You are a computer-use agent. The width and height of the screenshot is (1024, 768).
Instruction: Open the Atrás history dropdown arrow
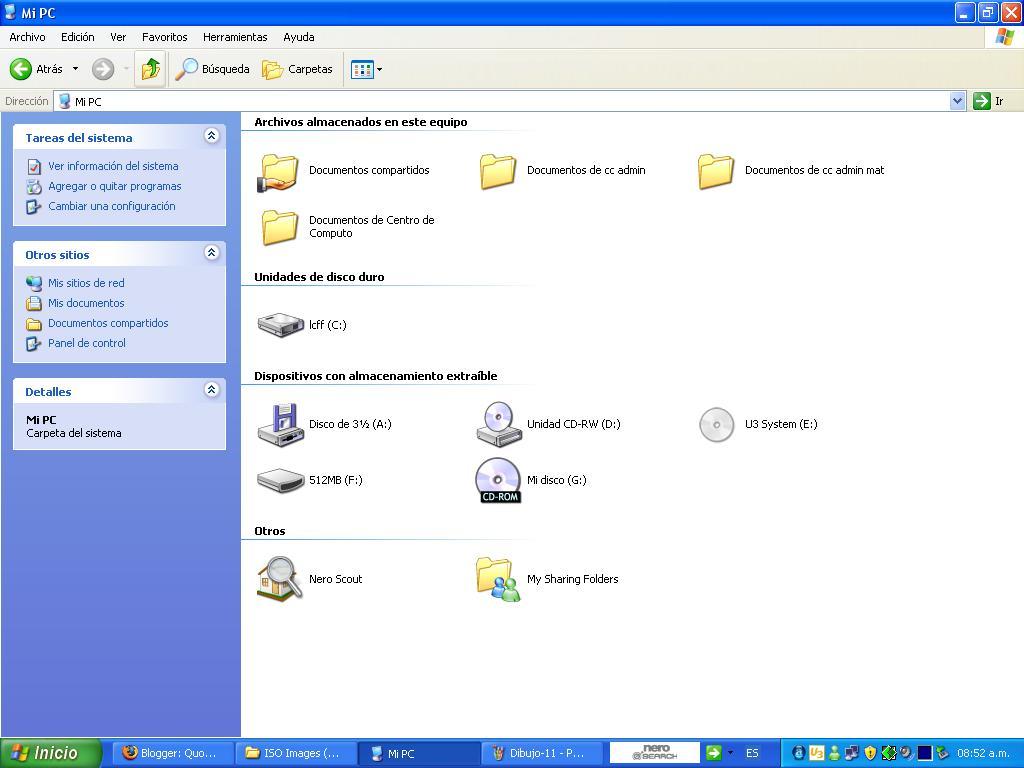coord(75,69)
